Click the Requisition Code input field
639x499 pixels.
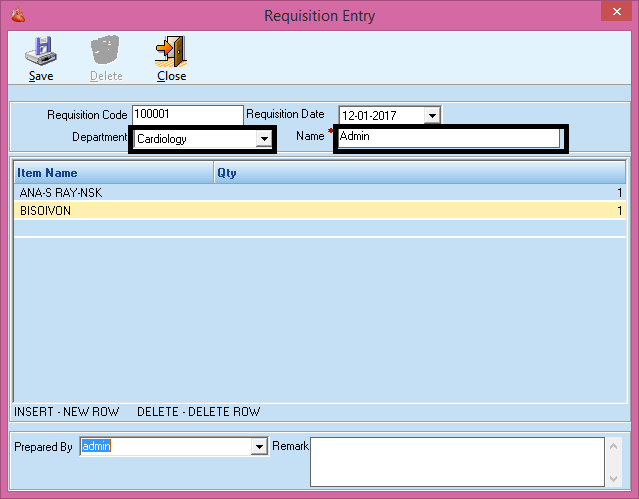187,115
